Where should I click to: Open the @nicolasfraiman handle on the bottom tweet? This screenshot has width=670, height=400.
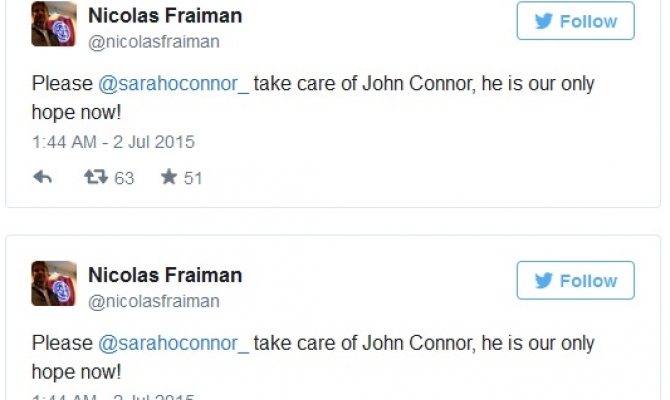[154, 301]
